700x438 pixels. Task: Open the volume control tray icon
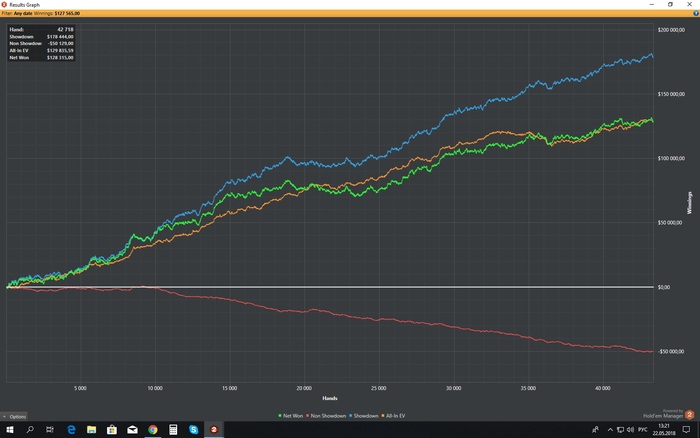pyautogui.click(x=630, y=430)
